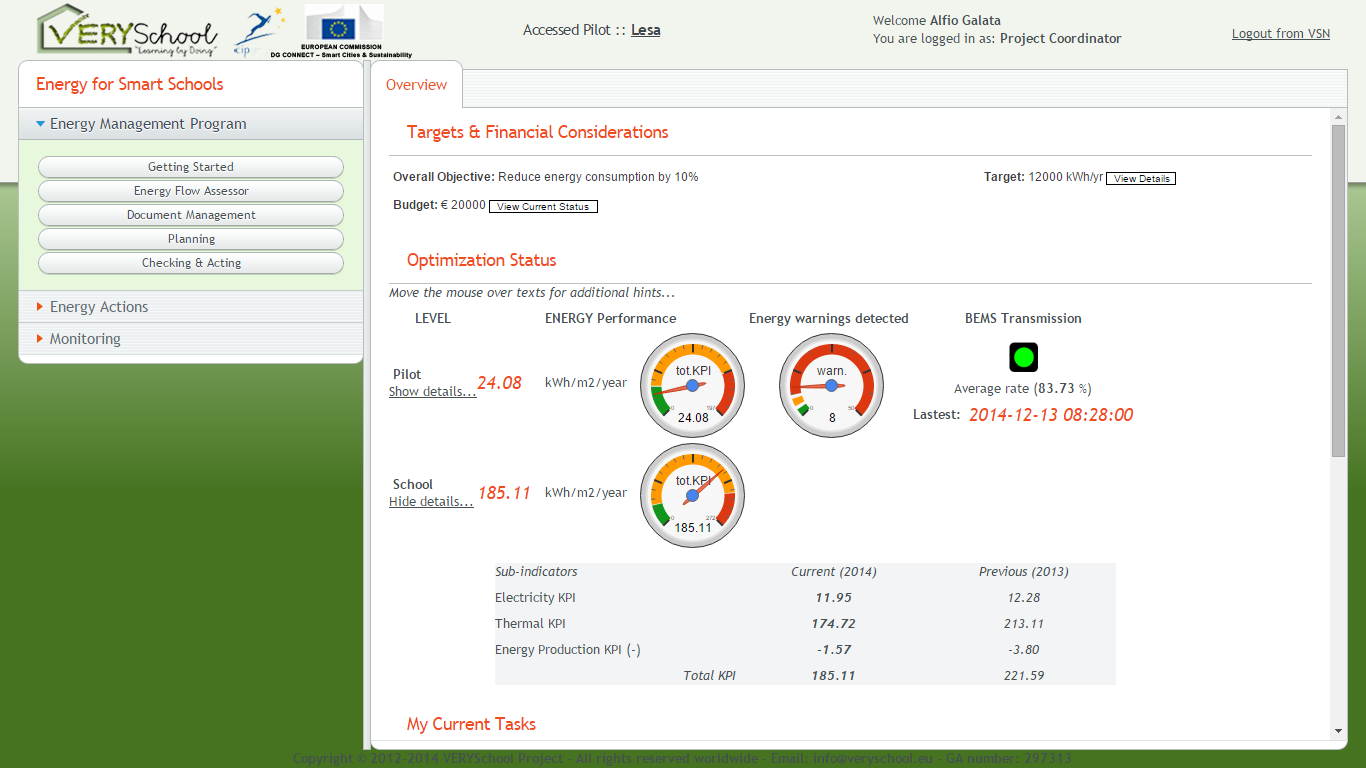
Task: Open Energy Flow Assessor
Action: click(191, 191)
